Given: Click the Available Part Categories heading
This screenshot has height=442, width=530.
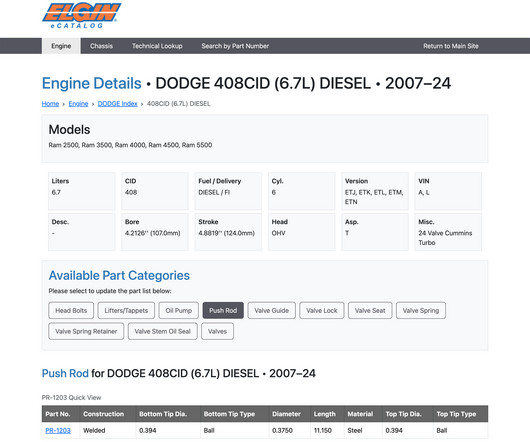Looking at the screenshot, I should click(119, 275).
